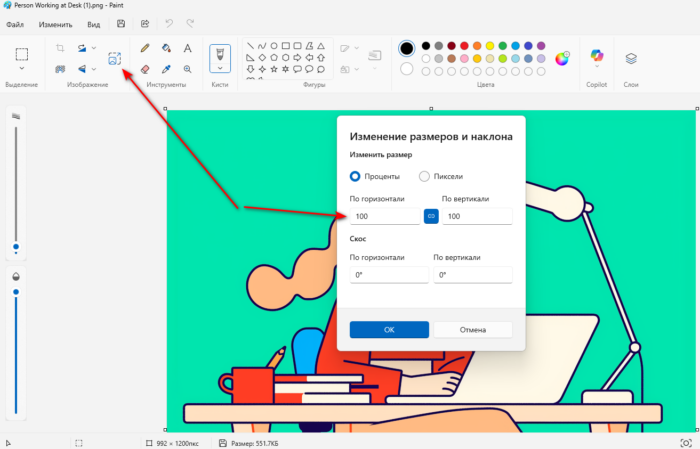This screenshot has width=700, height=449.
Task: Click the 992 × 1200пкс status text
Action: coord(178,444)
